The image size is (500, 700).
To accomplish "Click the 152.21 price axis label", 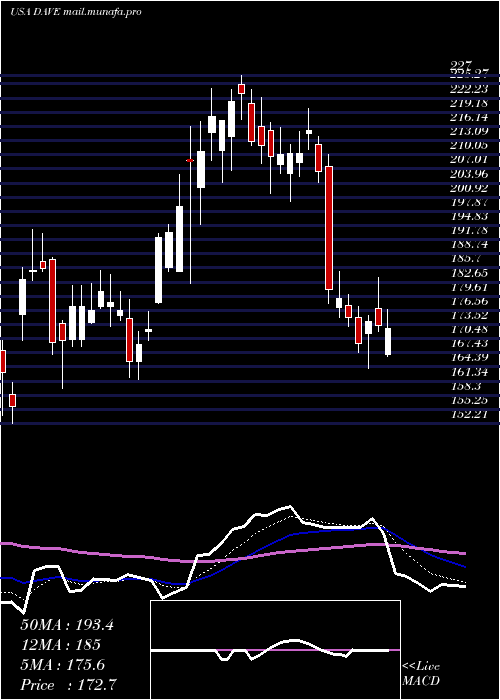I will click(468, 414).
